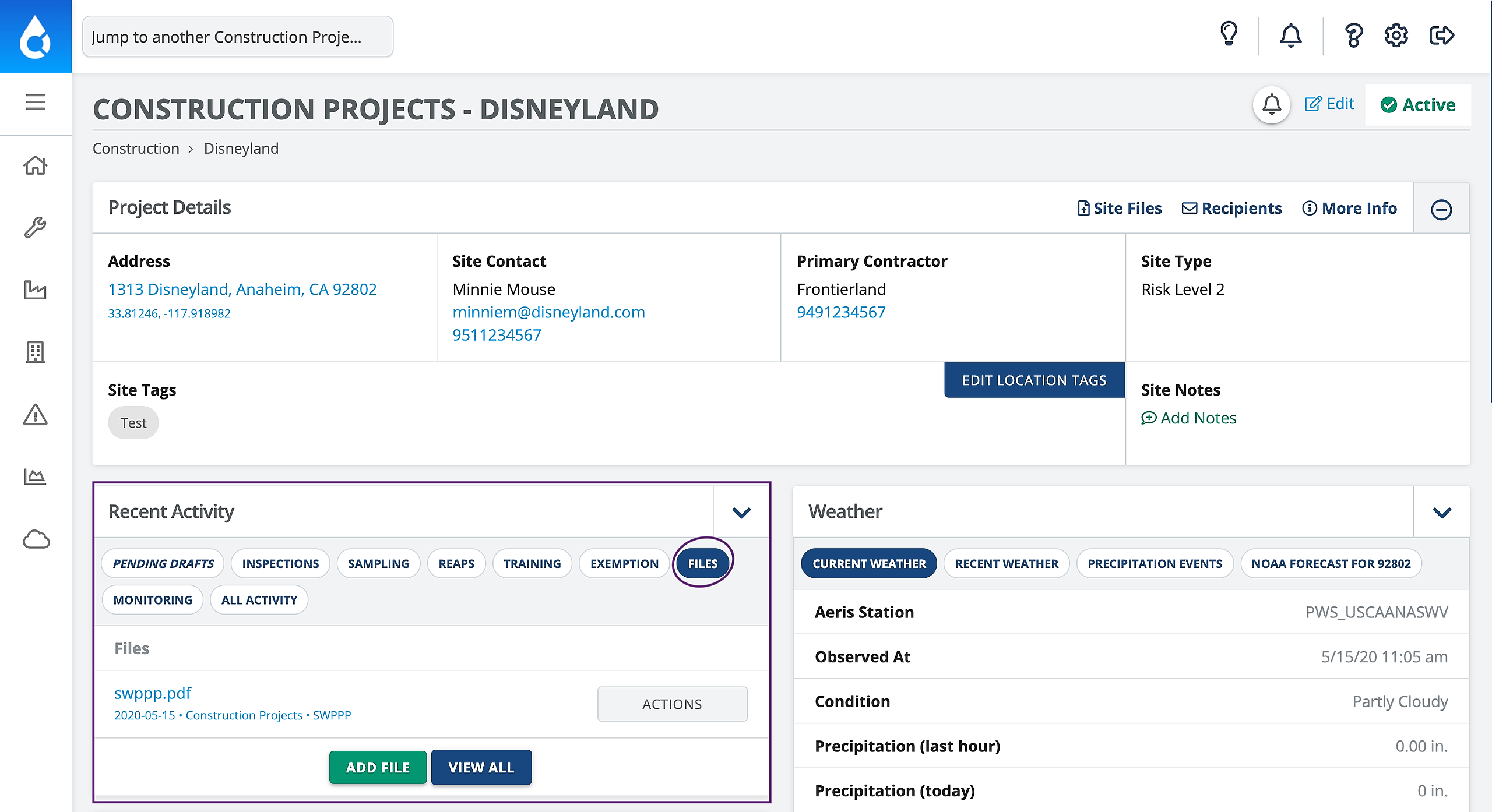Click the Frontierland contractor name

pyautogui.click(x=842, y=289)
